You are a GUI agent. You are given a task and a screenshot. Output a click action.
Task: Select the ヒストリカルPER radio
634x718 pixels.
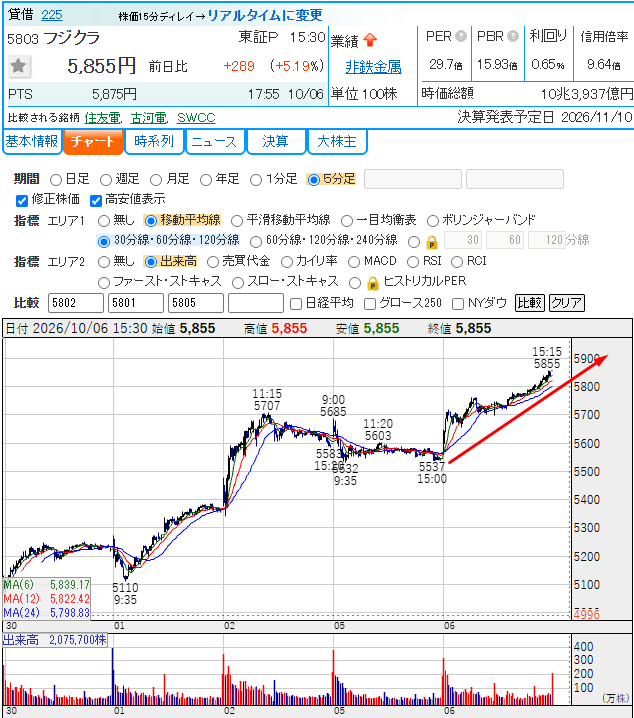coord(355,283)
